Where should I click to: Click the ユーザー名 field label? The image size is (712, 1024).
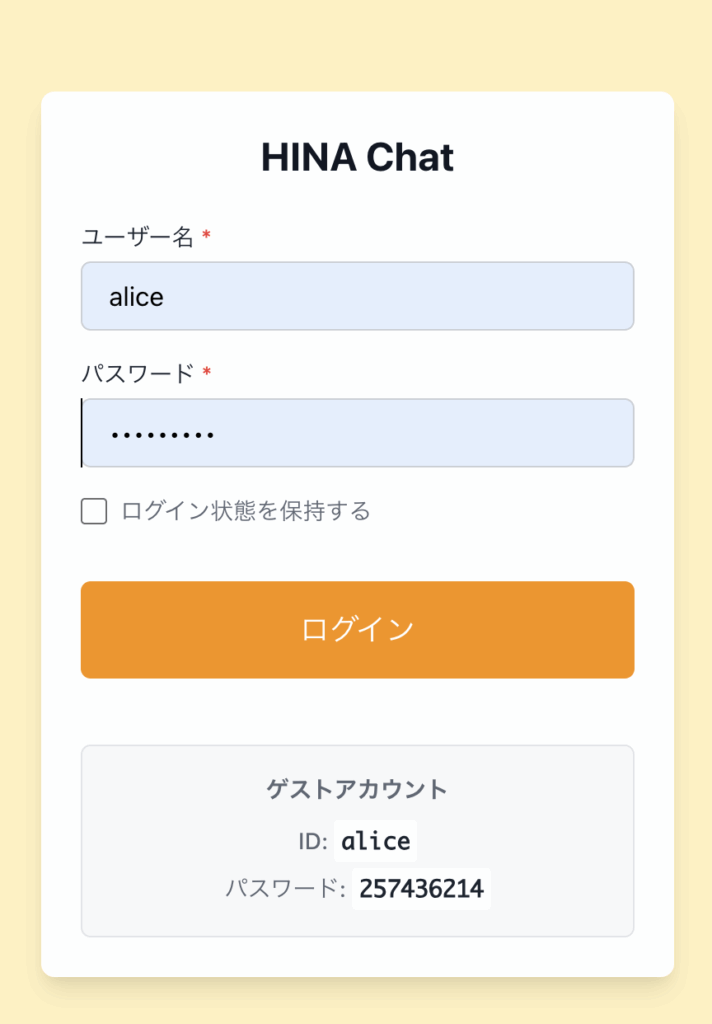[x=137, y=237]
